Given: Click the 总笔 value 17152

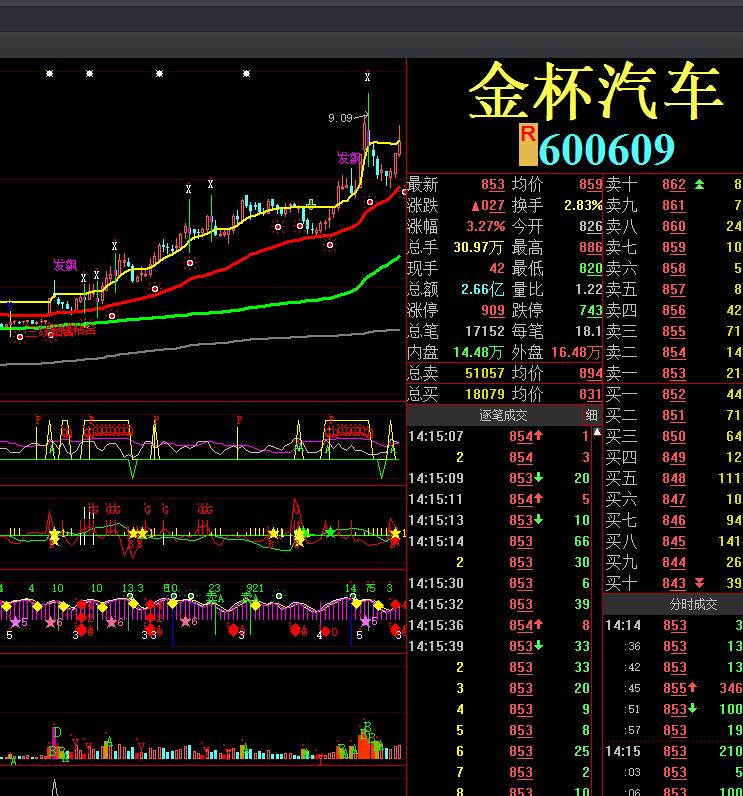Looking at the screenshot, I should (485, 331).
